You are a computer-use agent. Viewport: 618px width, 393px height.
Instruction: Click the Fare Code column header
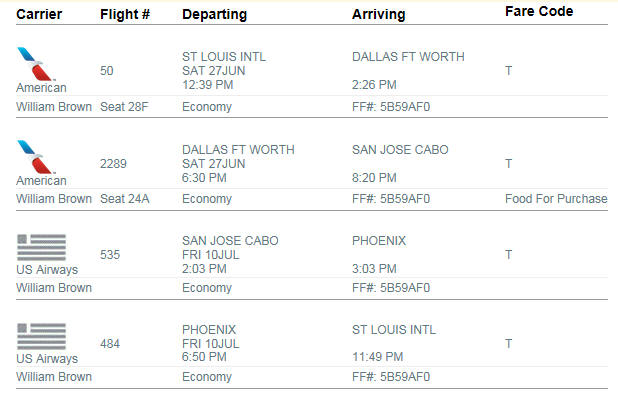tap(539, 11)
